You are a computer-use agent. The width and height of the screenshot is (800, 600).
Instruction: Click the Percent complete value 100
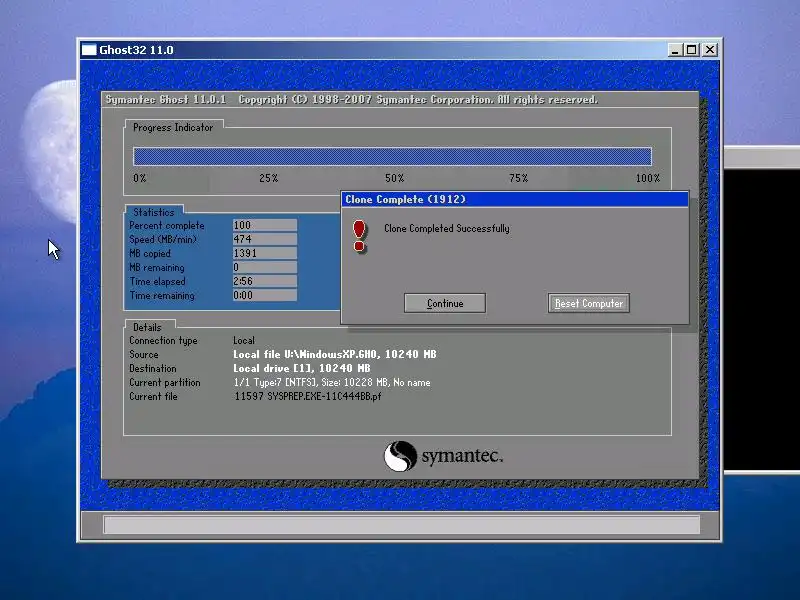(x=265, y=225)
